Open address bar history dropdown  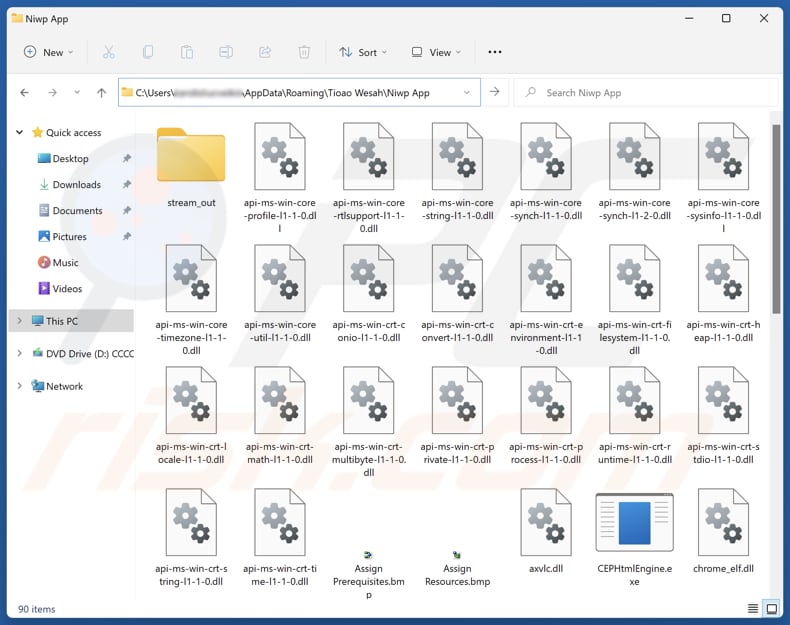click(467, 93)
